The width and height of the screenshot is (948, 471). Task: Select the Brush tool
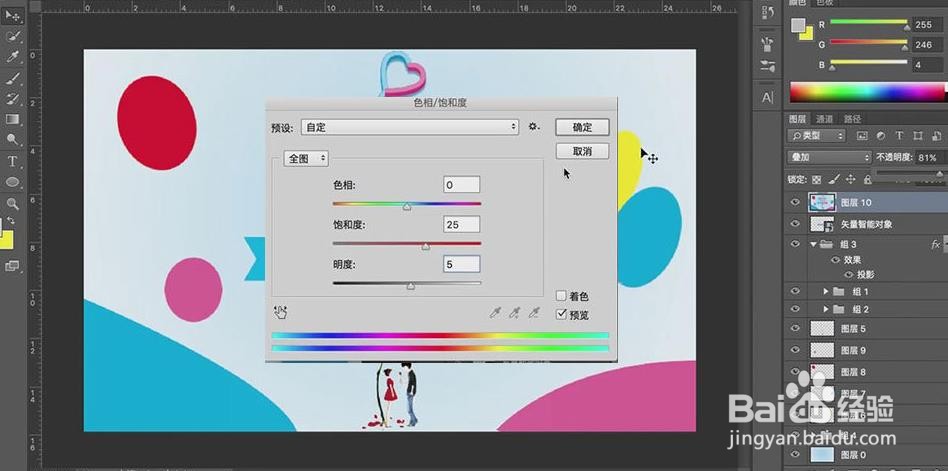coord(12,78)
